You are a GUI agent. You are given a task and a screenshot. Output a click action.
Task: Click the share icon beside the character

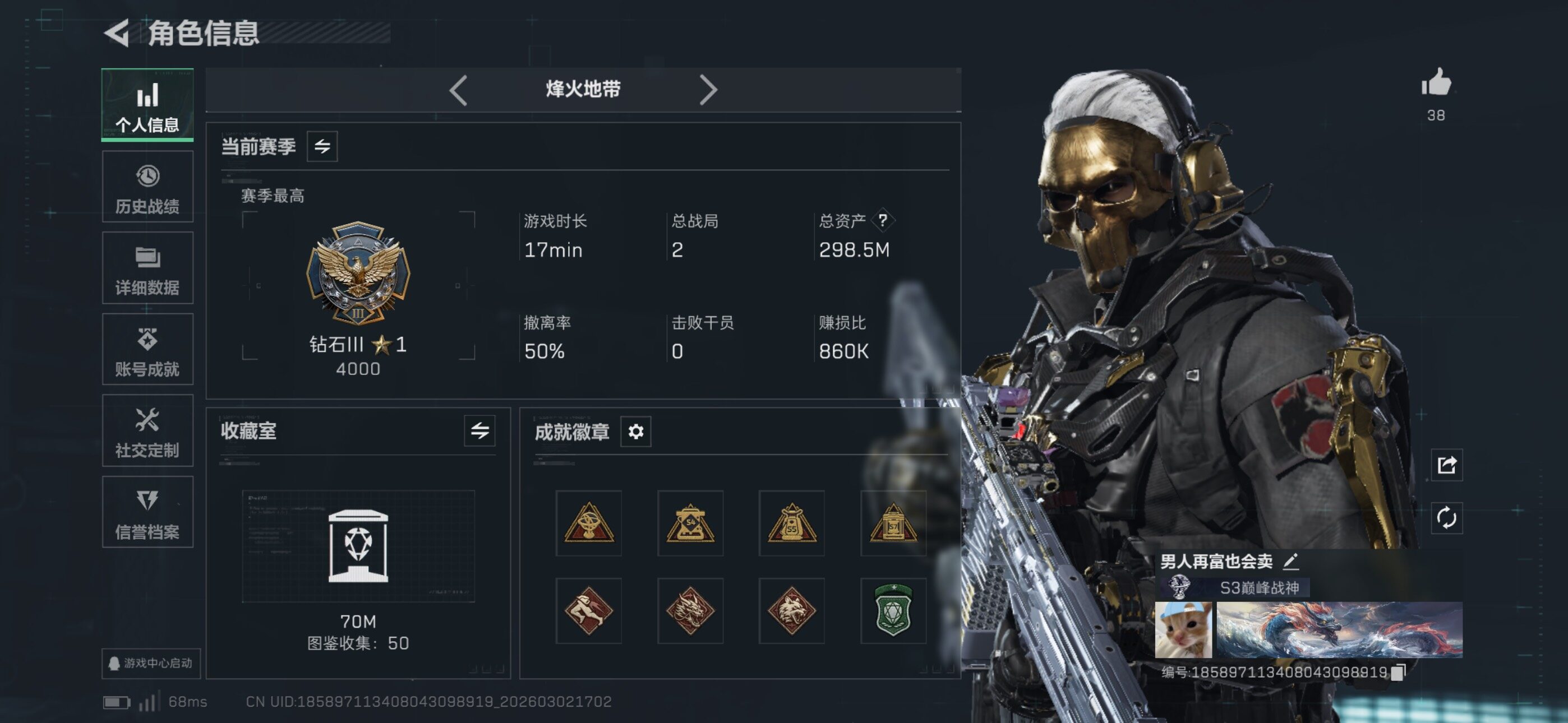(x=1446, y=466)
